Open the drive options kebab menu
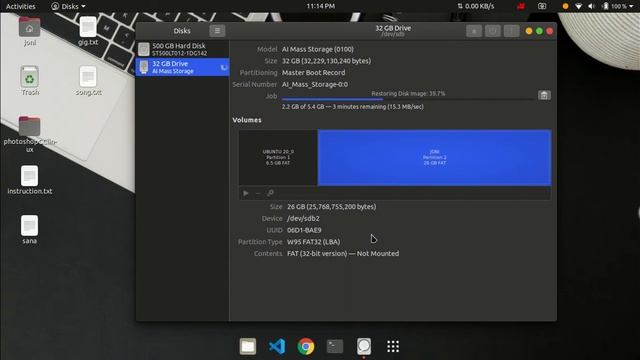Screen dimensions: 640x360 [511, 31]
